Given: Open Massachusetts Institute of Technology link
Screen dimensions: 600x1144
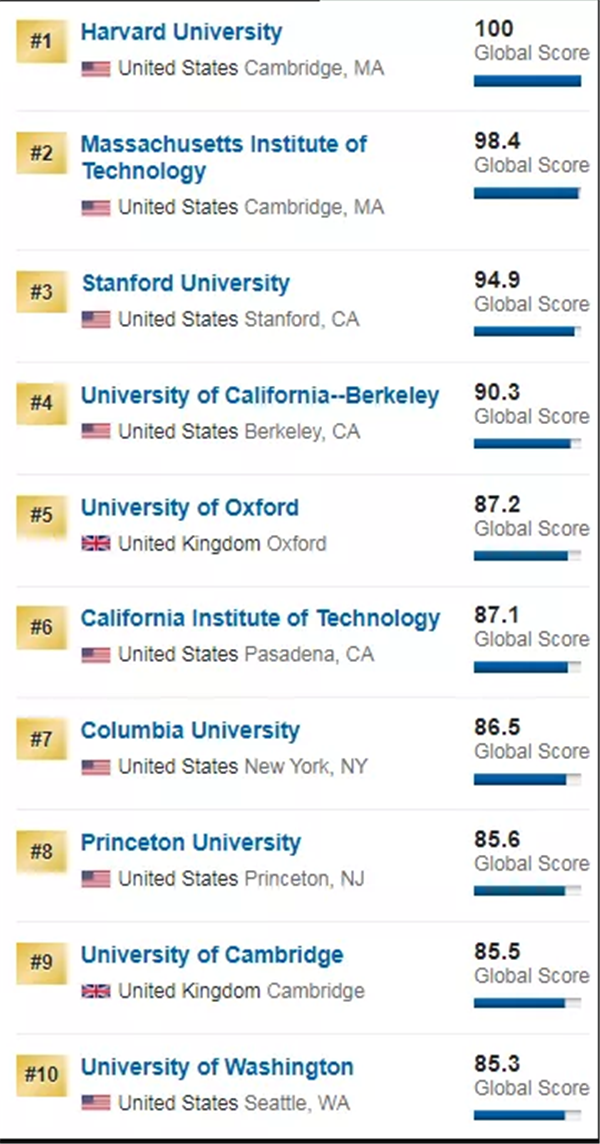Looking at the screenshot, I should pyautogui.click(x=223, y=157).
